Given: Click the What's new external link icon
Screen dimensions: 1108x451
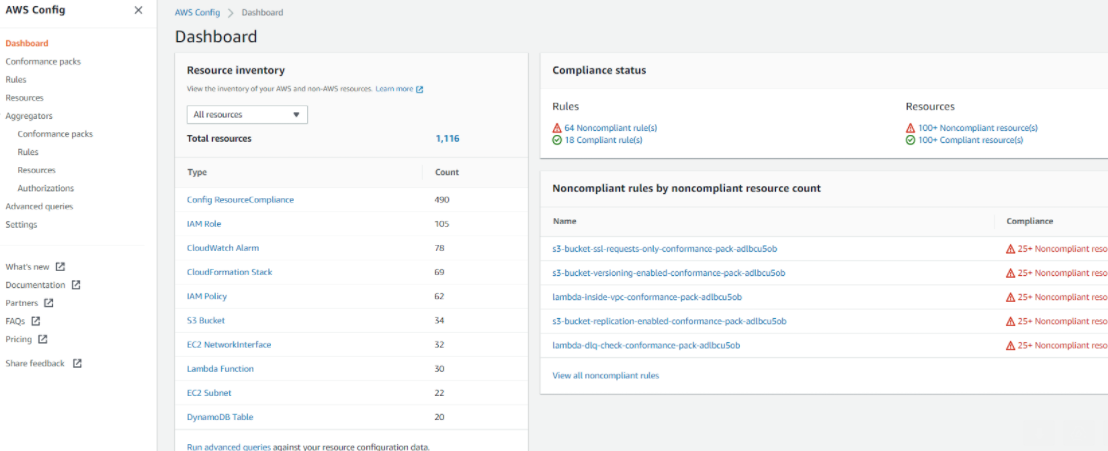Looking at the screenshot, I should 61,266.
